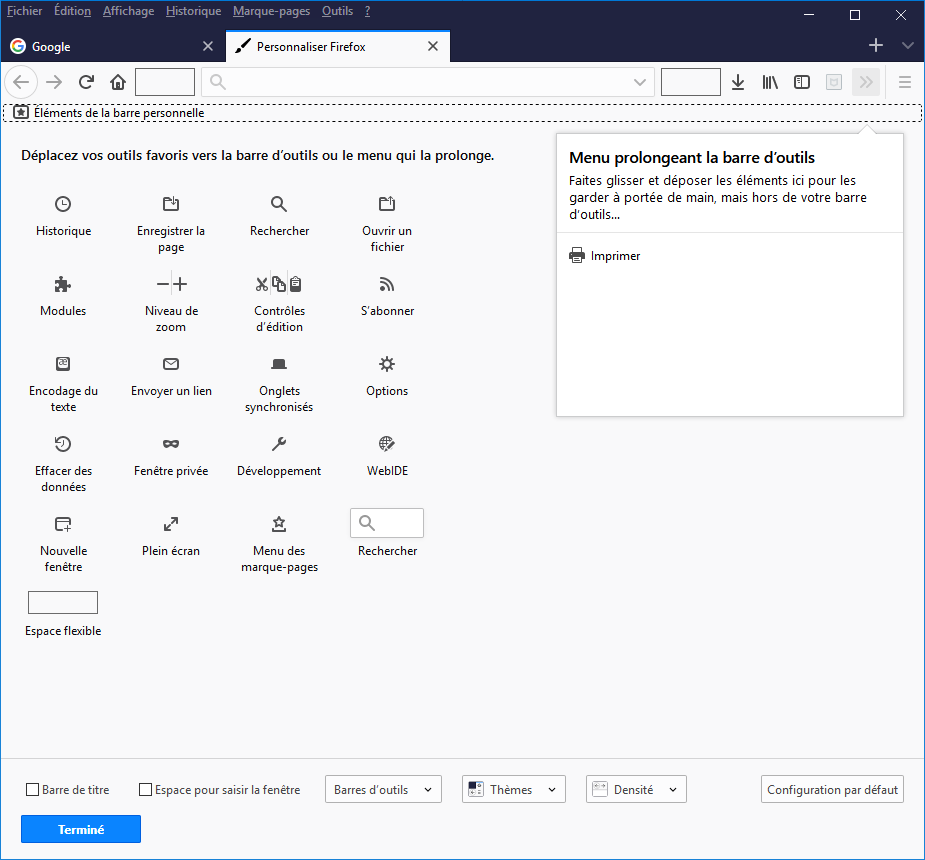
Task: Select the Ouvrir un fichier icon
Action: [387, 204]
